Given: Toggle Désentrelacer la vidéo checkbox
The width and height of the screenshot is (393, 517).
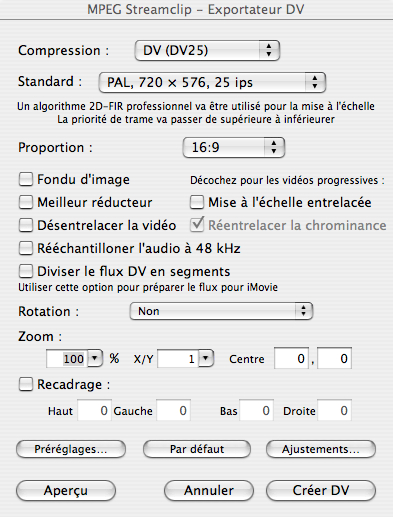Looking at the screenshot, I should point(26,225).
